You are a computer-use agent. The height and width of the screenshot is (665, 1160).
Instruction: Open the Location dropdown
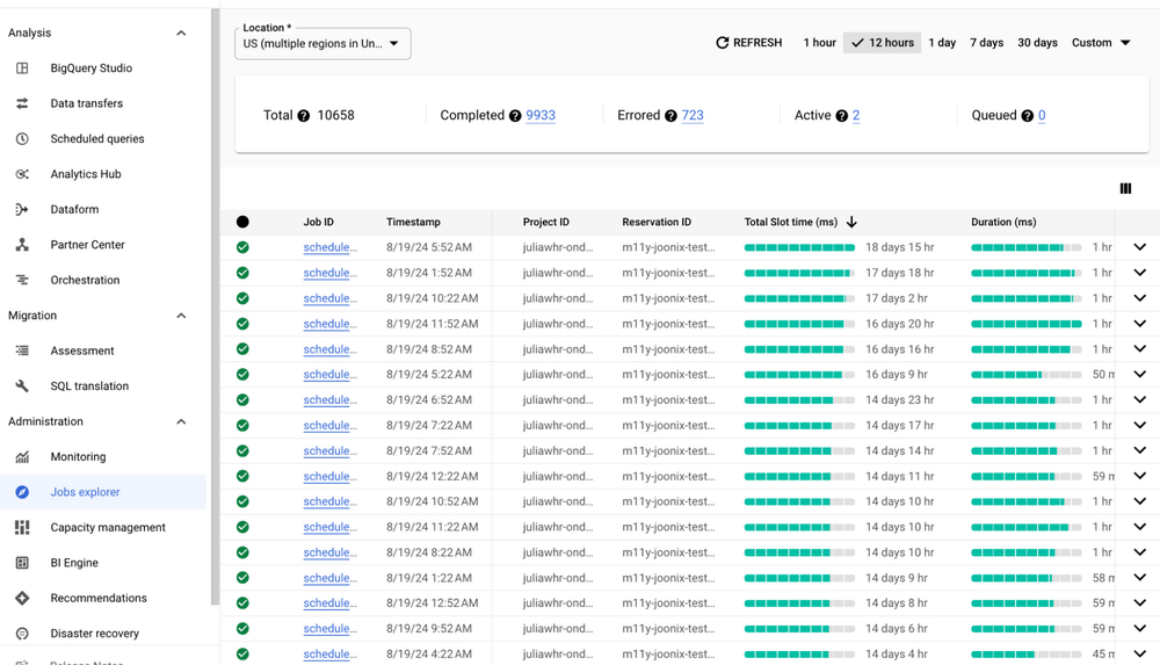pyautogui.click(x=322, y=43)
